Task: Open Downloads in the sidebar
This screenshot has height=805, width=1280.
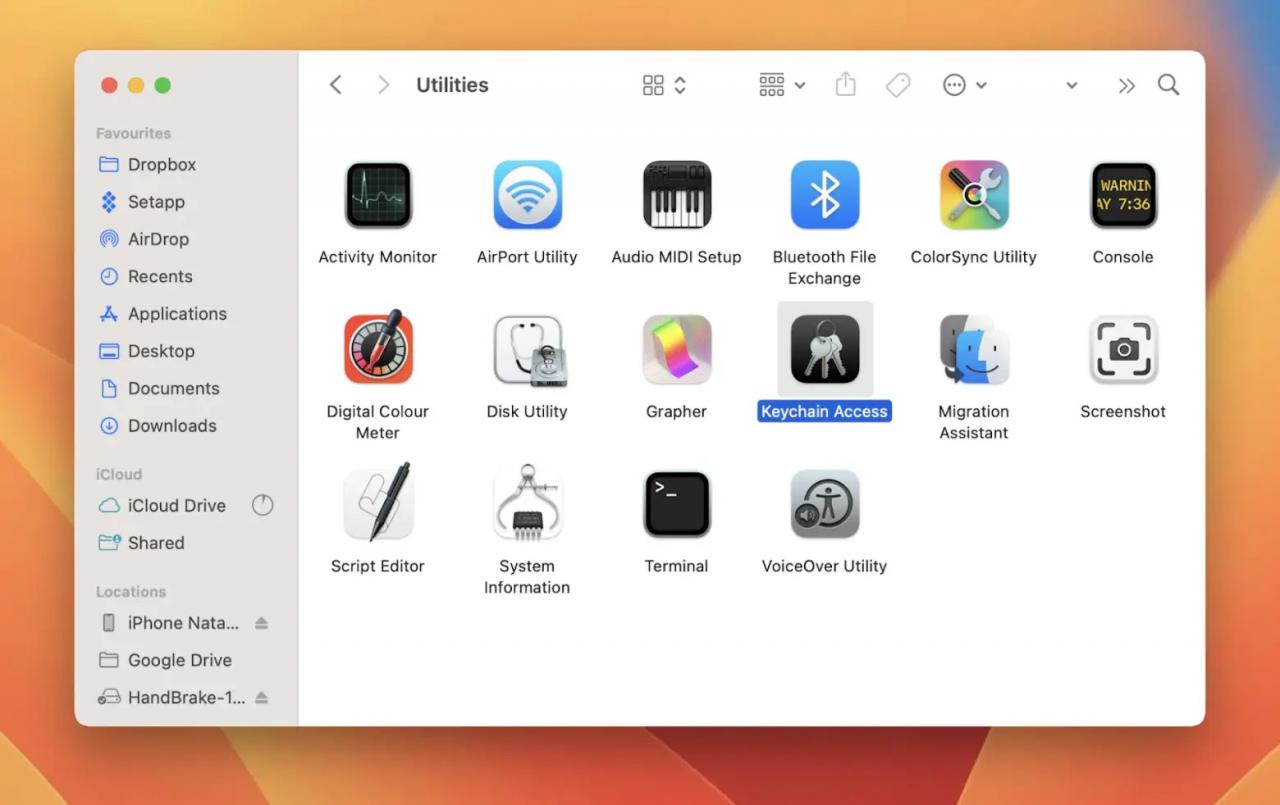Action: [172, 426]
